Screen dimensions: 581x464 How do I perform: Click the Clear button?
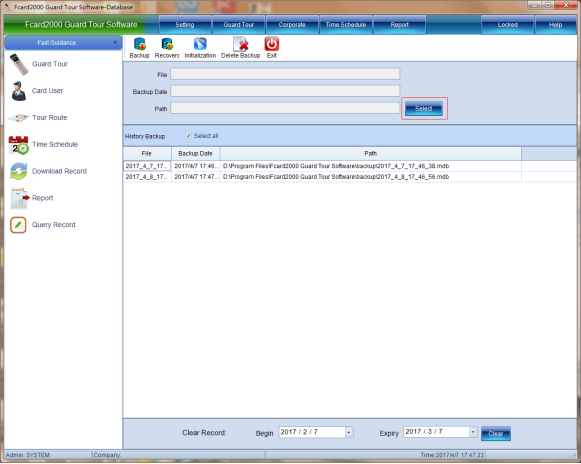click(496, 433)
